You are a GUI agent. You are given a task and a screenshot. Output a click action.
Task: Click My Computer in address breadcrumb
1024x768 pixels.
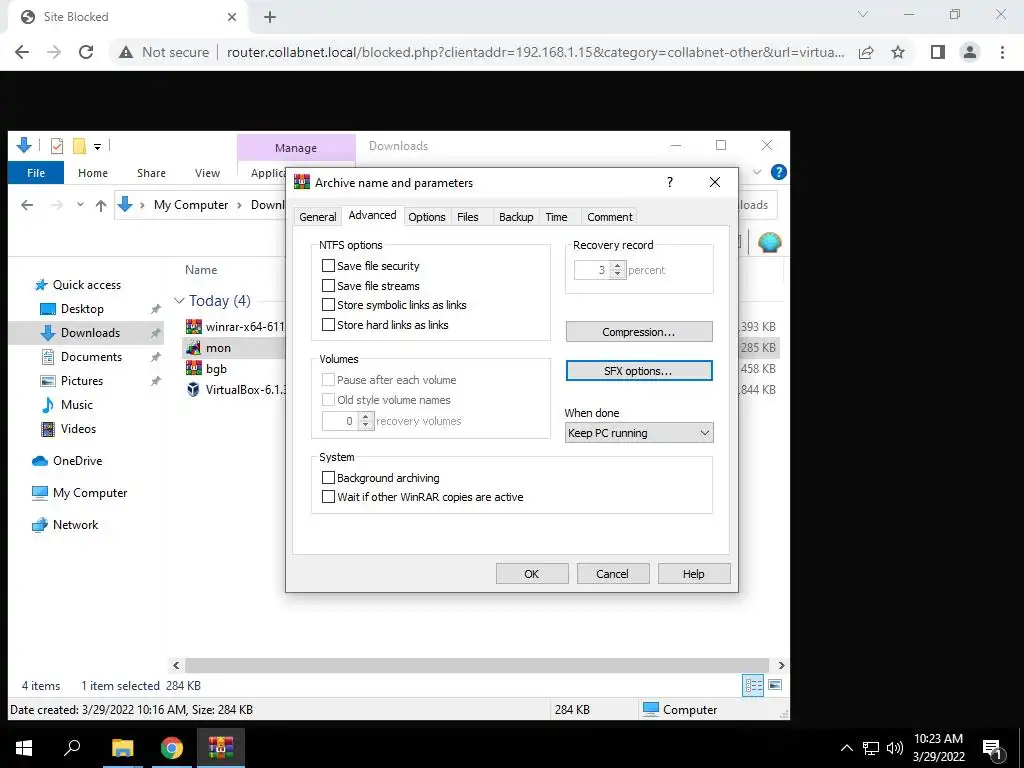pyautogui.click(x=191, y=205)
